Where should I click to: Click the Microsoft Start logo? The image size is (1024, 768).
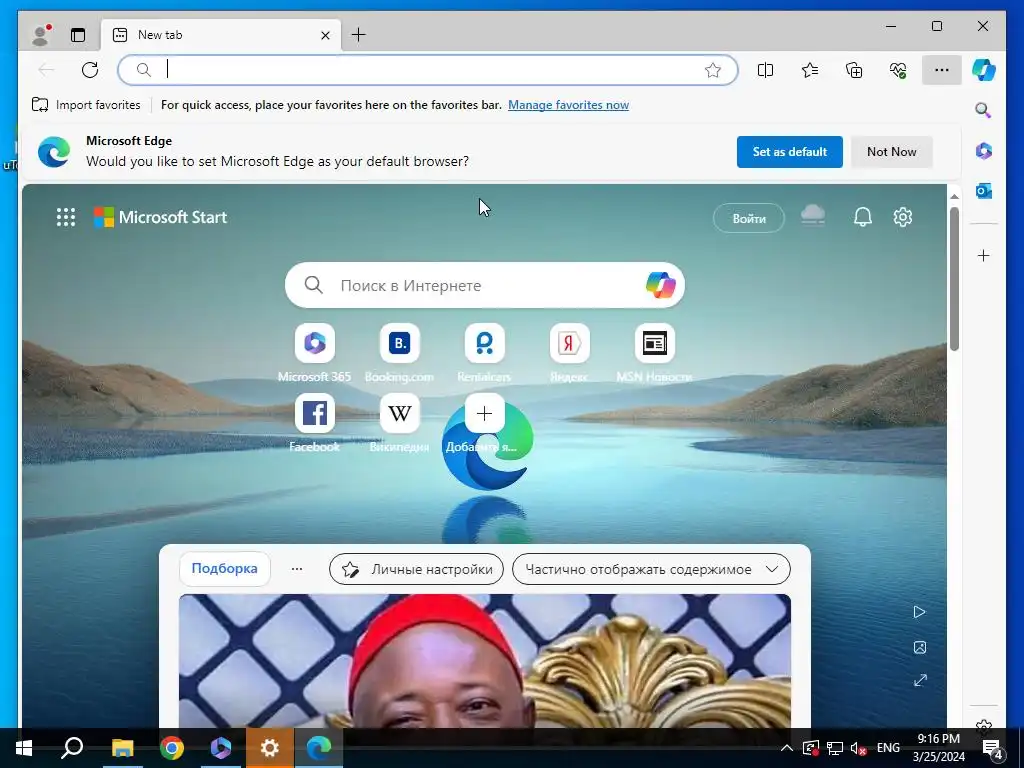click(160, 217)
